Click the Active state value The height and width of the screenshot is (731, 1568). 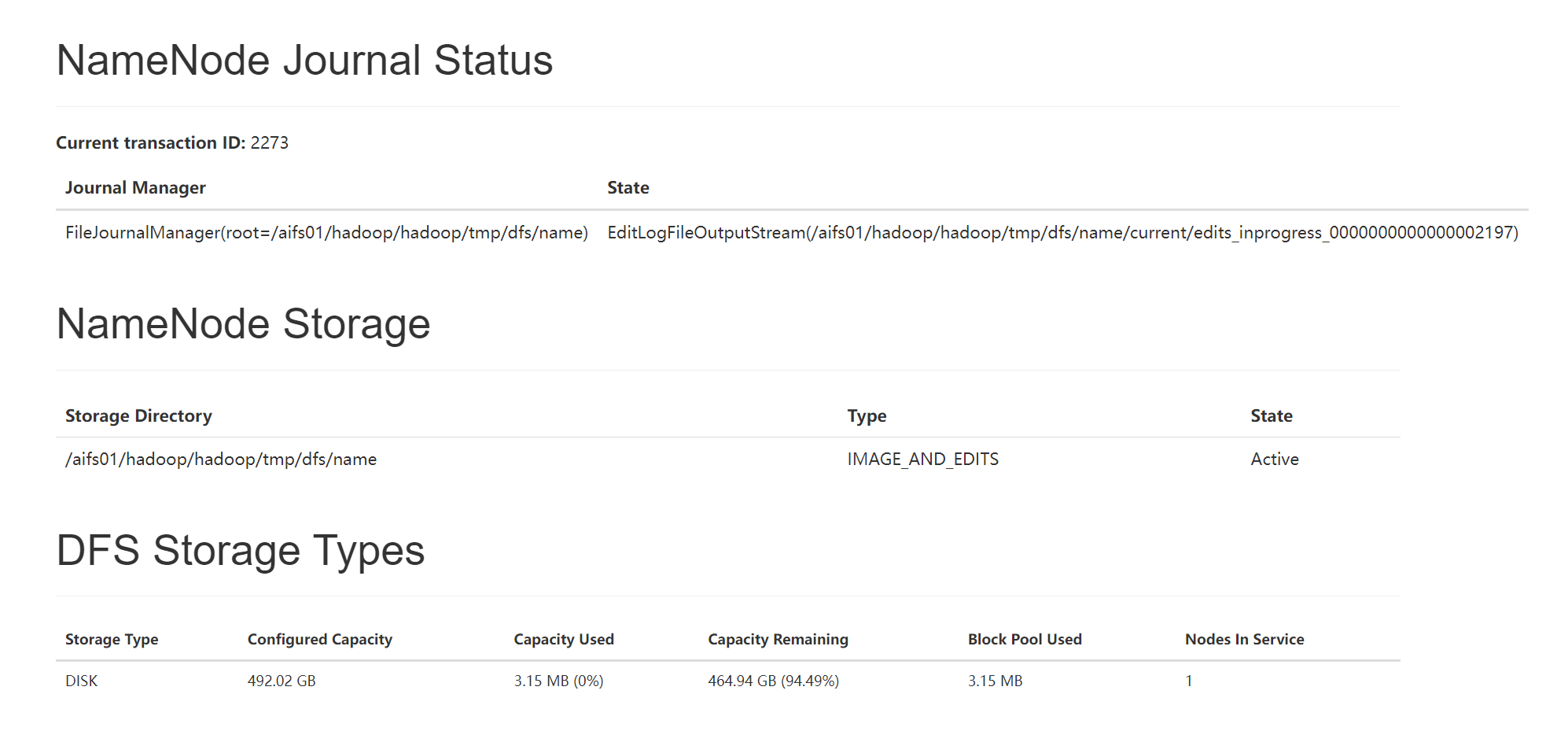coord(1274,459)
